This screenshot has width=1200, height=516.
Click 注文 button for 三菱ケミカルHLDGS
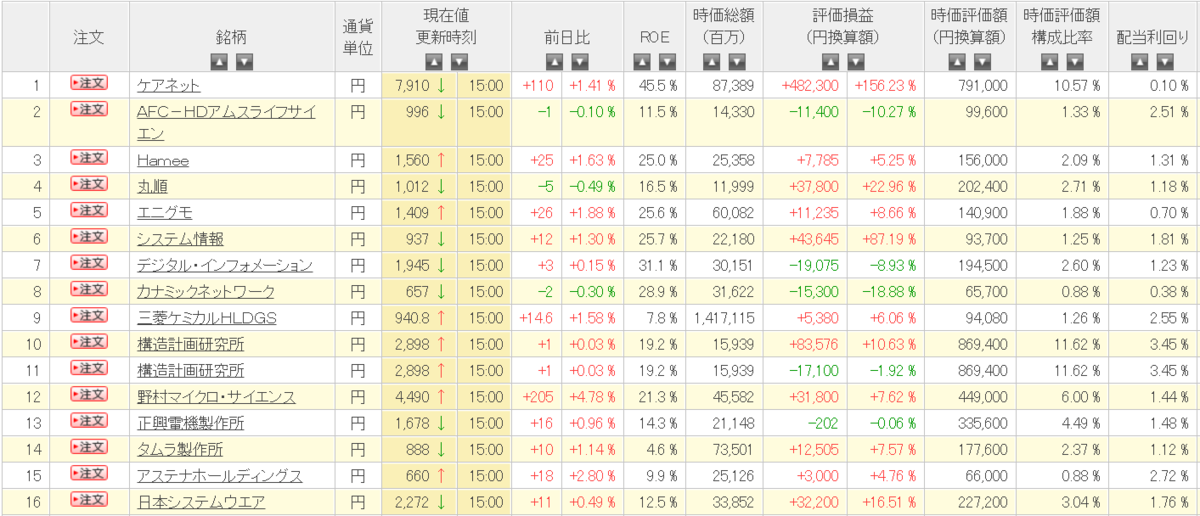pyautogui.click(x=89, y=316)
